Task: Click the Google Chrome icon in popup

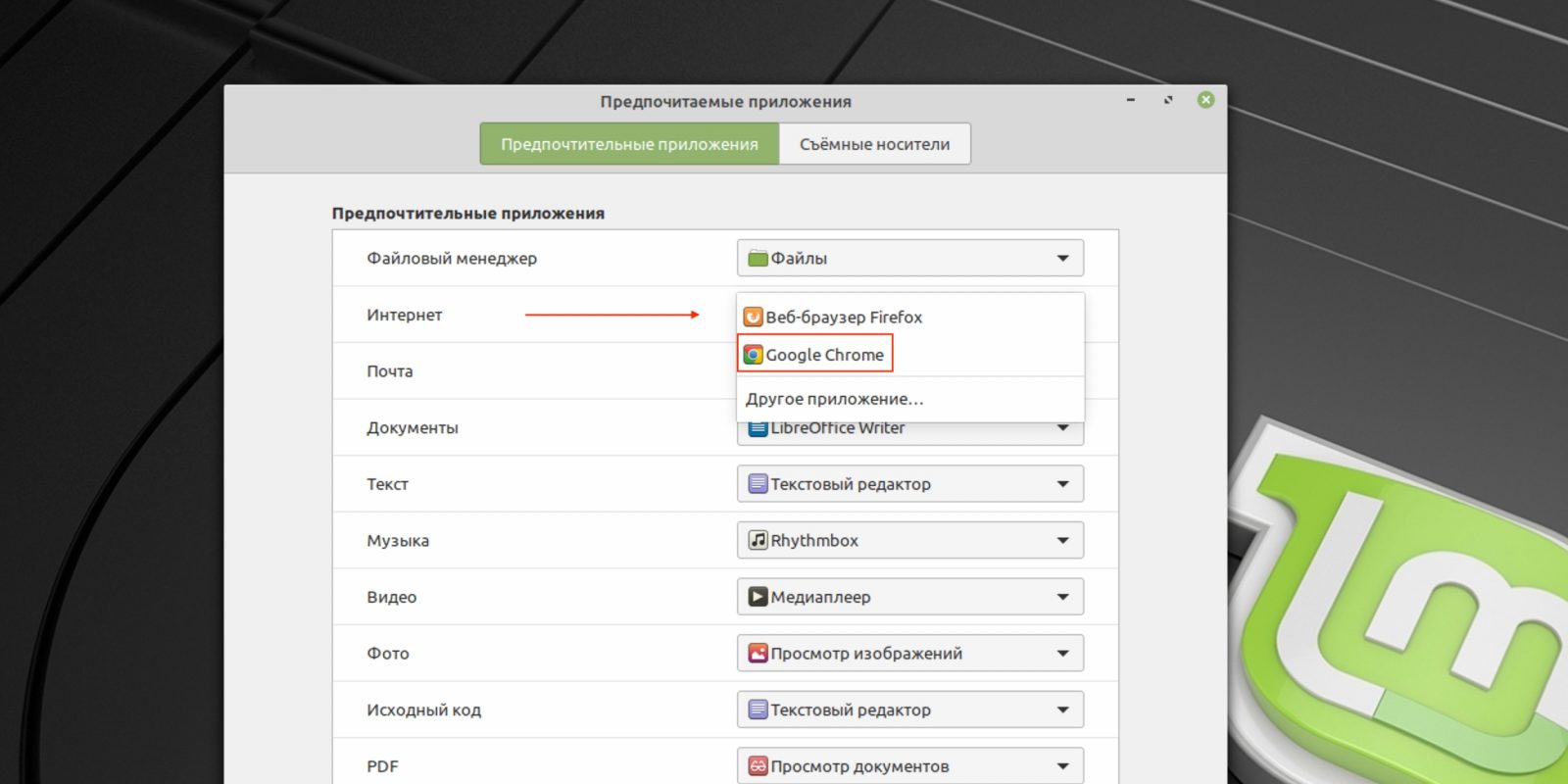Action: pyautogui.click(x=753, y=355)
